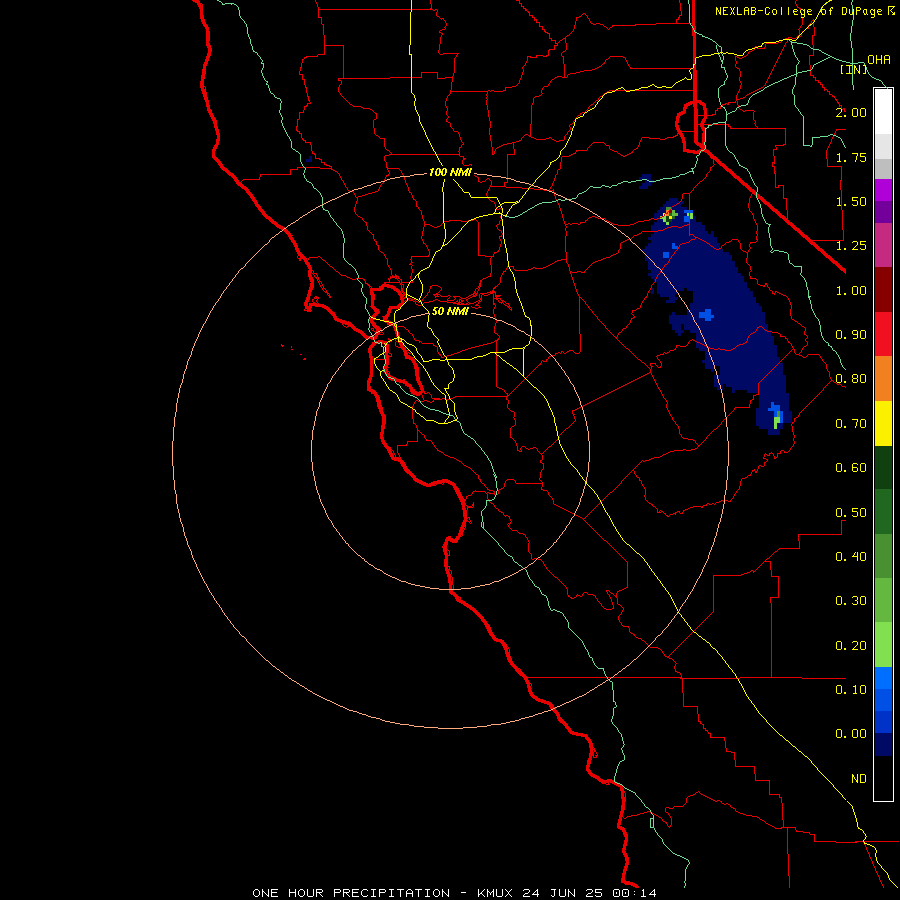The height and width of the screenshot is (900, 900).
Task: Pick the white swatch atop the color scale
Action: (883, 112)
